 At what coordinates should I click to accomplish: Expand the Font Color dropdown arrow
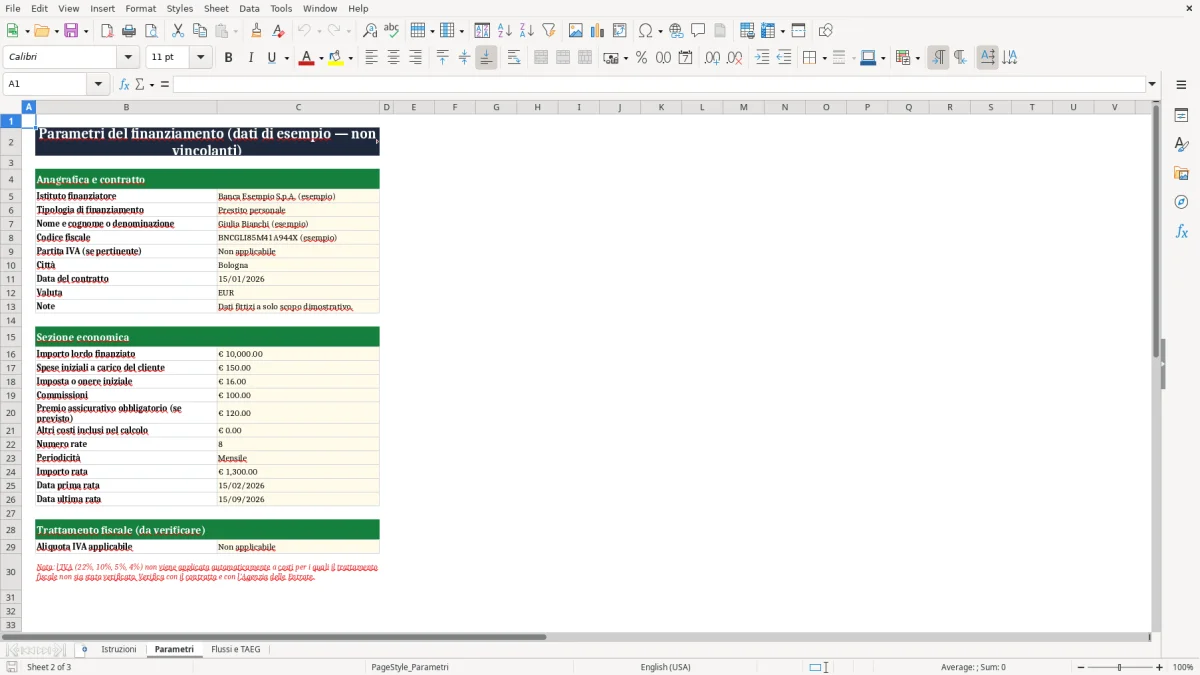pyautogui.click(x=320, y=58)
